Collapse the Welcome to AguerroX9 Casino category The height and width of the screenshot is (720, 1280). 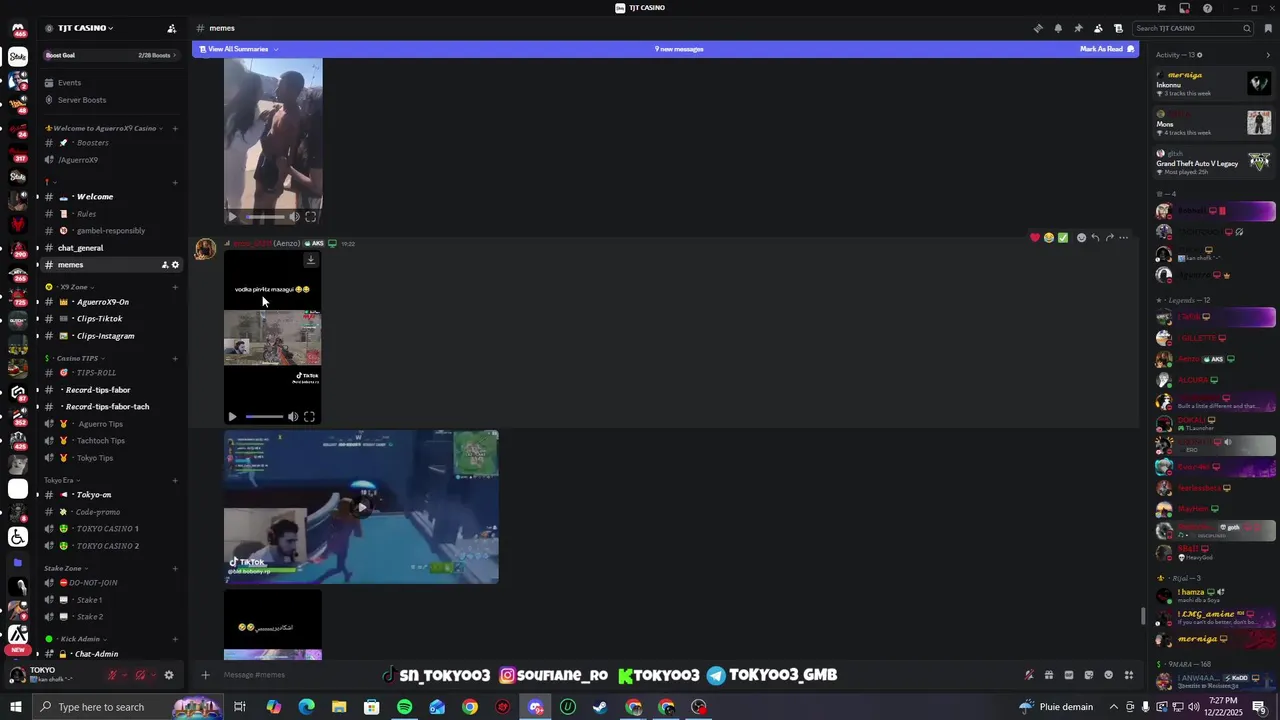point(104,128)
